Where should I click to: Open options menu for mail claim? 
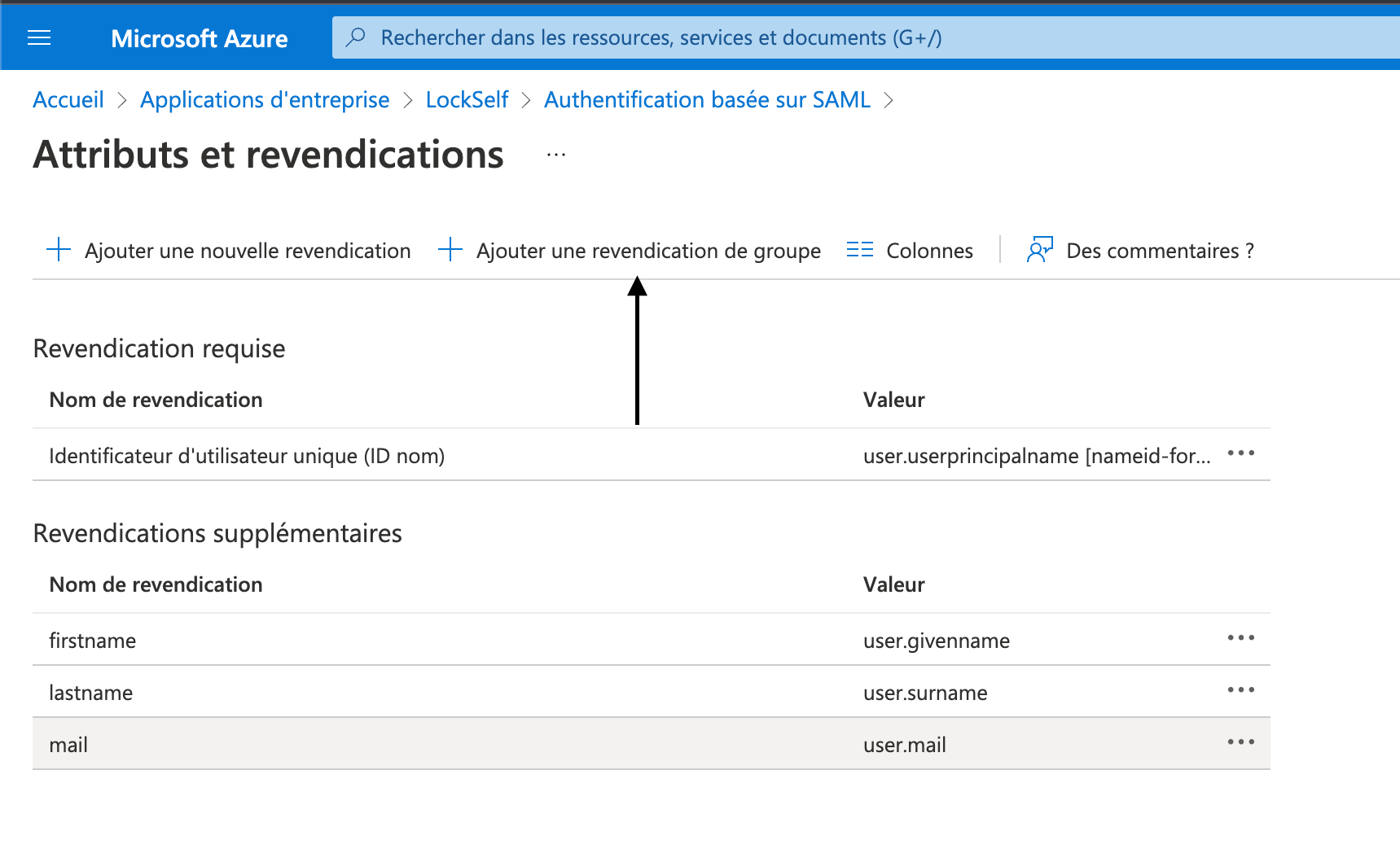click(1241, 742)
